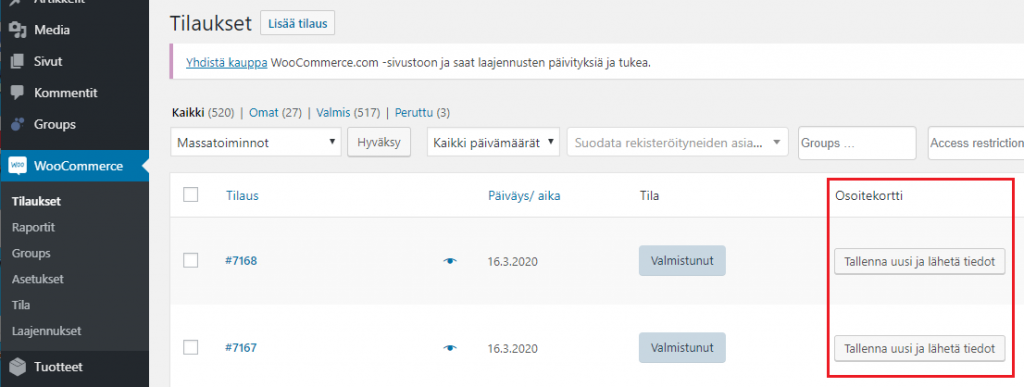
Task: Open order #7167 link
Action: (x=241, y=348)
